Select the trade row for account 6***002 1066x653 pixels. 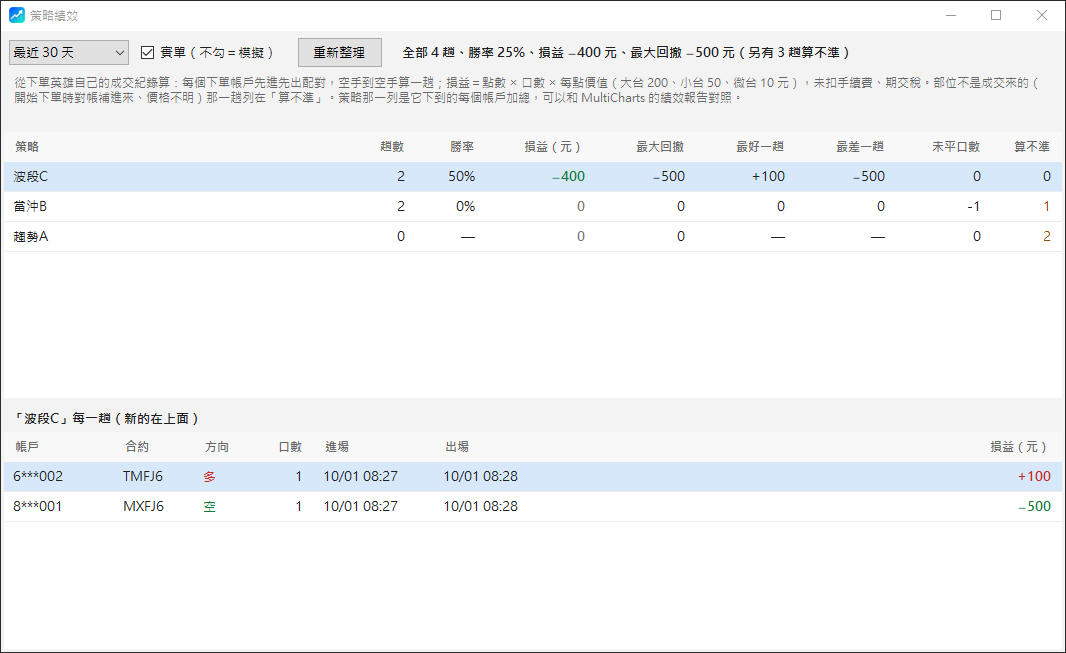click(532, 476)
